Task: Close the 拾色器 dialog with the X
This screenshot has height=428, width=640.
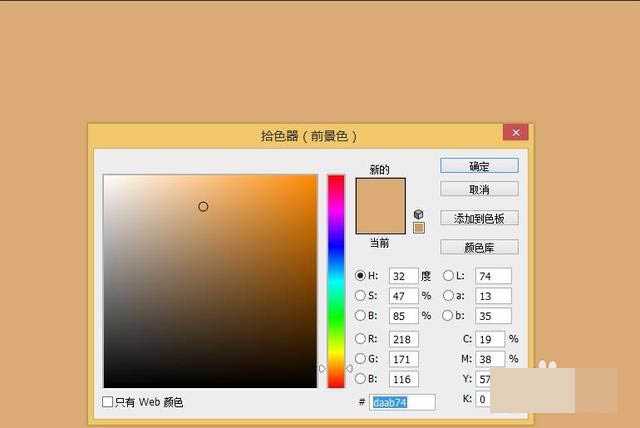Action: pos(516,133)
